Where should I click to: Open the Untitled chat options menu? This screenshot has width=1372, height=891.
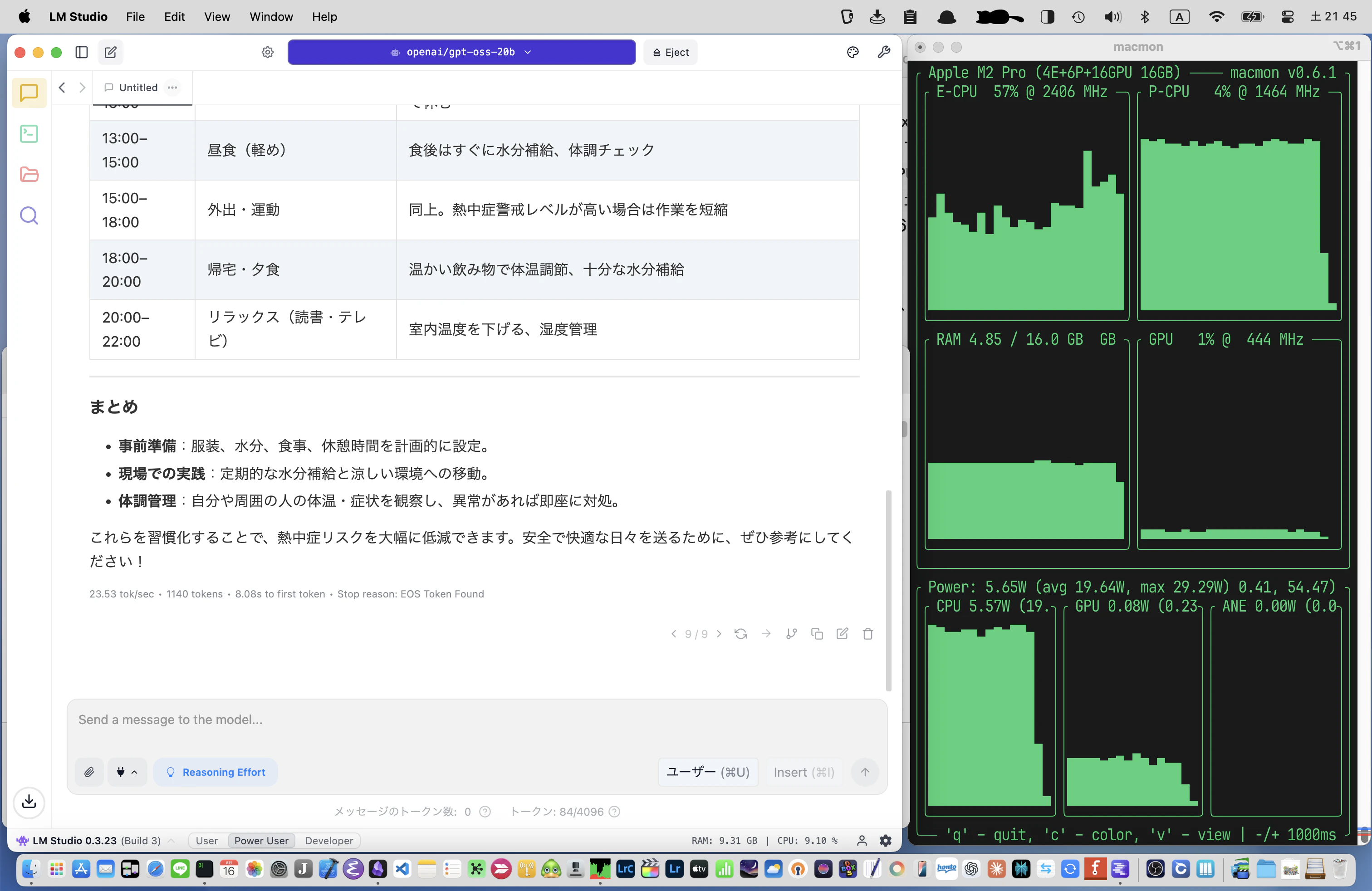172,88
